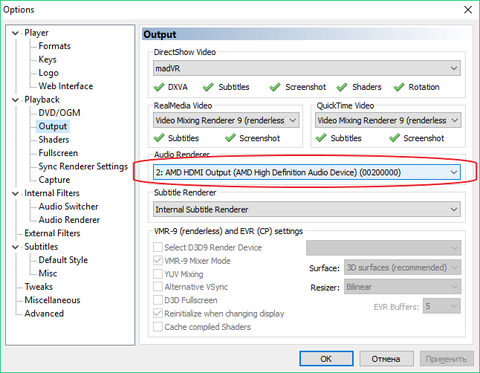The height and width of the screenshot is (373, 480).
Task: Open the Subtitle Renderer dropdown
Action: click(307, 209)
